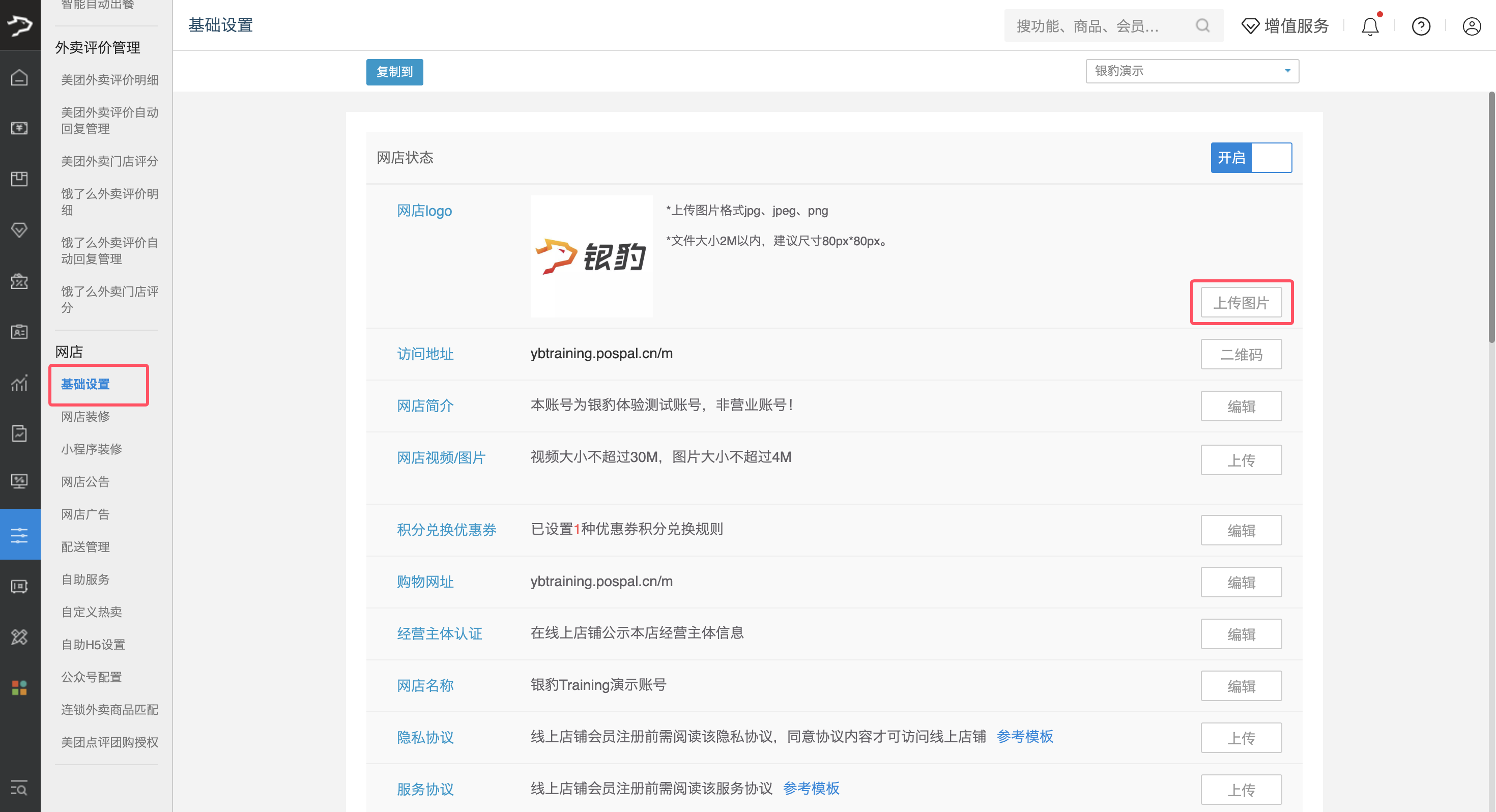The width and height of the screenshot is (1496, 812).
Task: Open 网店装修 menu item
Action: [x=85, y=417]
